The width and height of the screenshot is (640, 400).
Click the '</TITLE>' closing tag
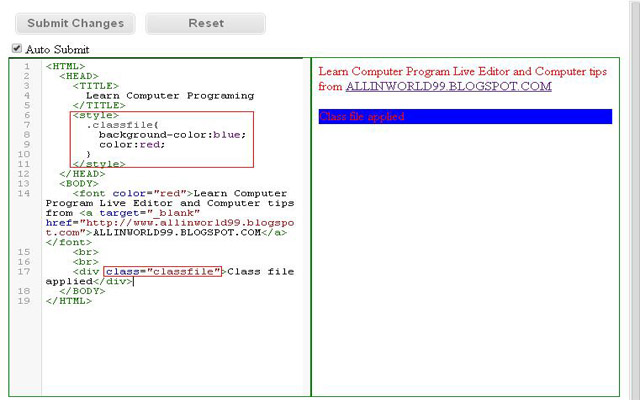tap(99, 105)
